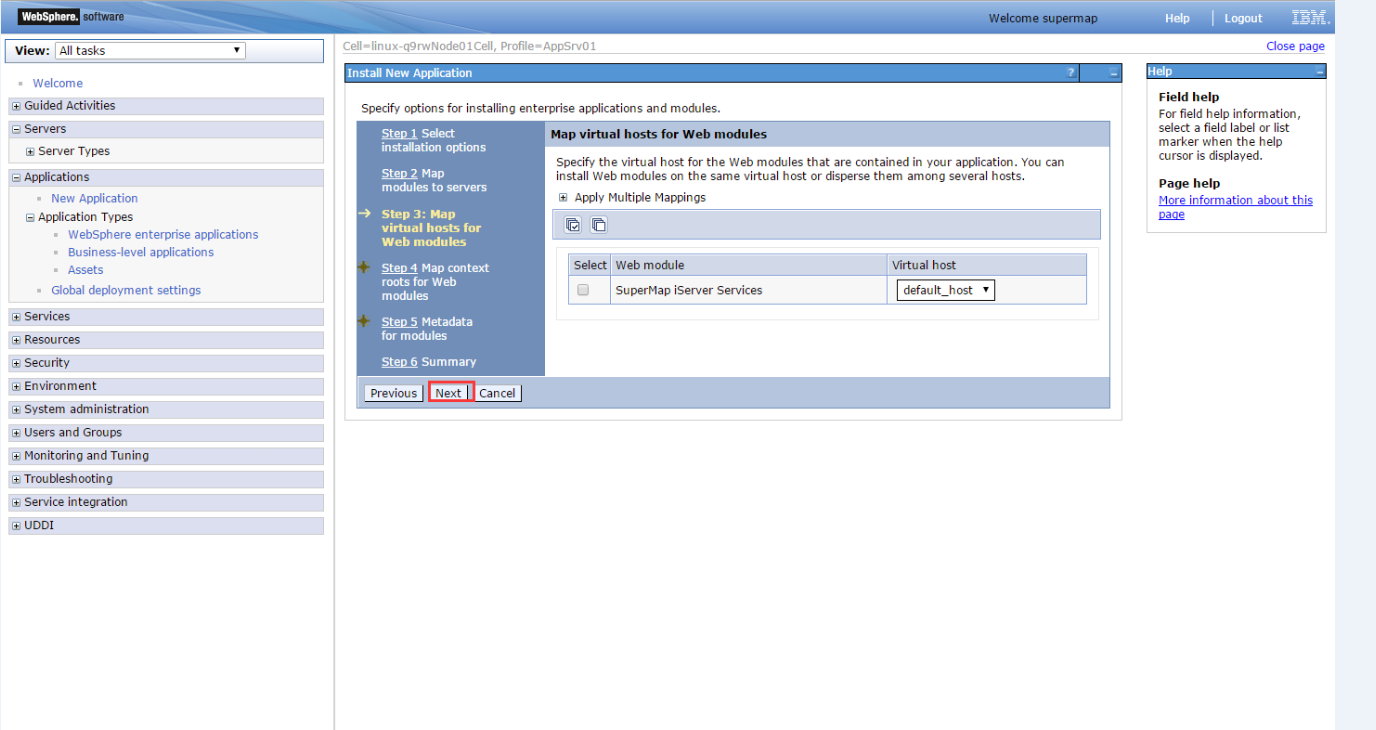The width and height of the screenshot is (1376, 730).
Task: Click the question mark help icon in Install New Application title bar
Action: pos(1071,73)
